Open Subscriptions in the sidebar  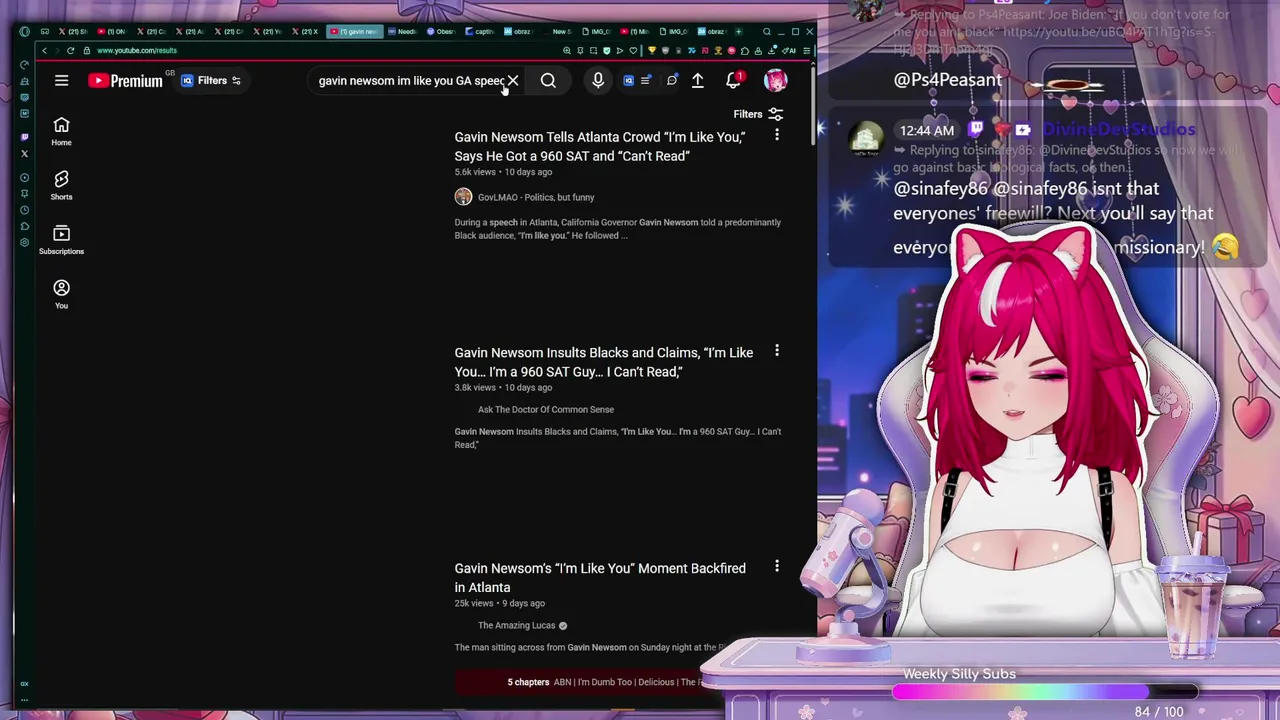(x=61, y=240)
